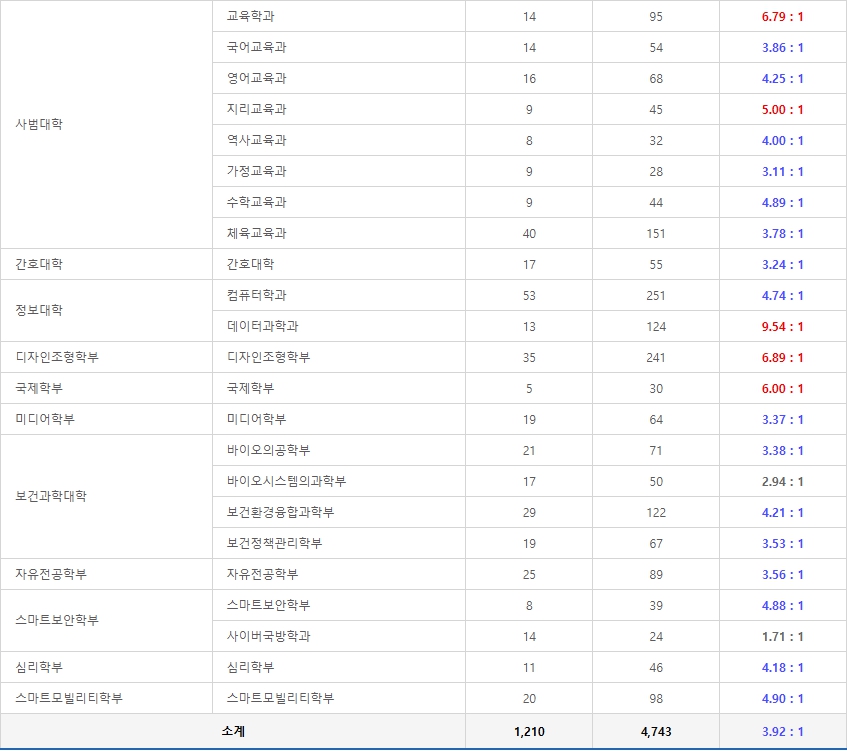The width and height of the screenshot is (847, 751).
Task: Click the 6.79 : 1 competition ratio
Action: pyautogui.click(x=782, y=17)
